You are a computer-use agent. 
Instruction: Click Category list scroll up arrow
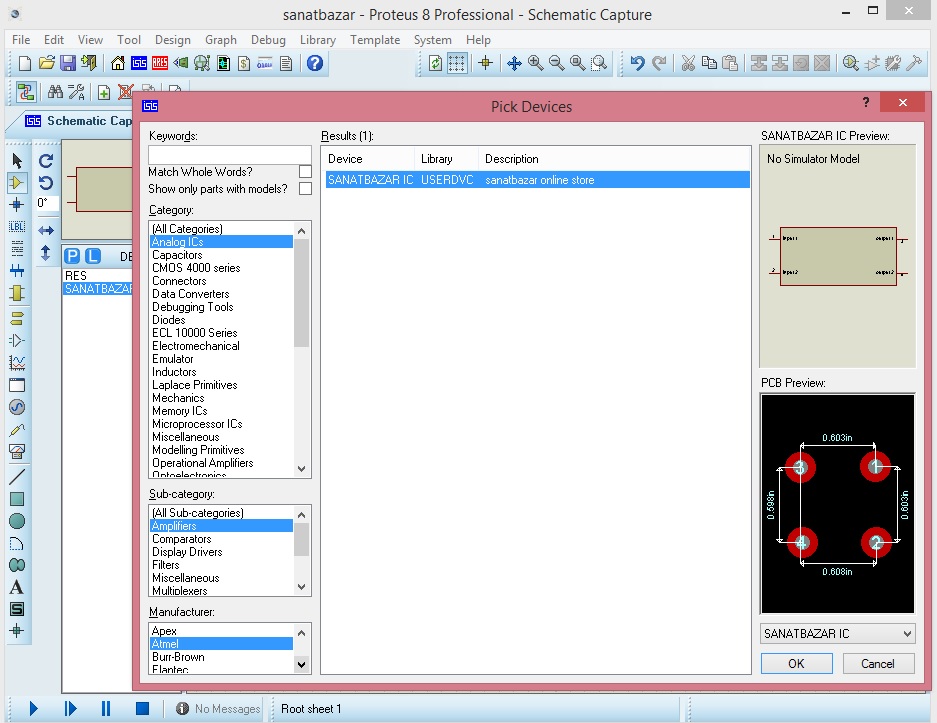pos(302,231)
